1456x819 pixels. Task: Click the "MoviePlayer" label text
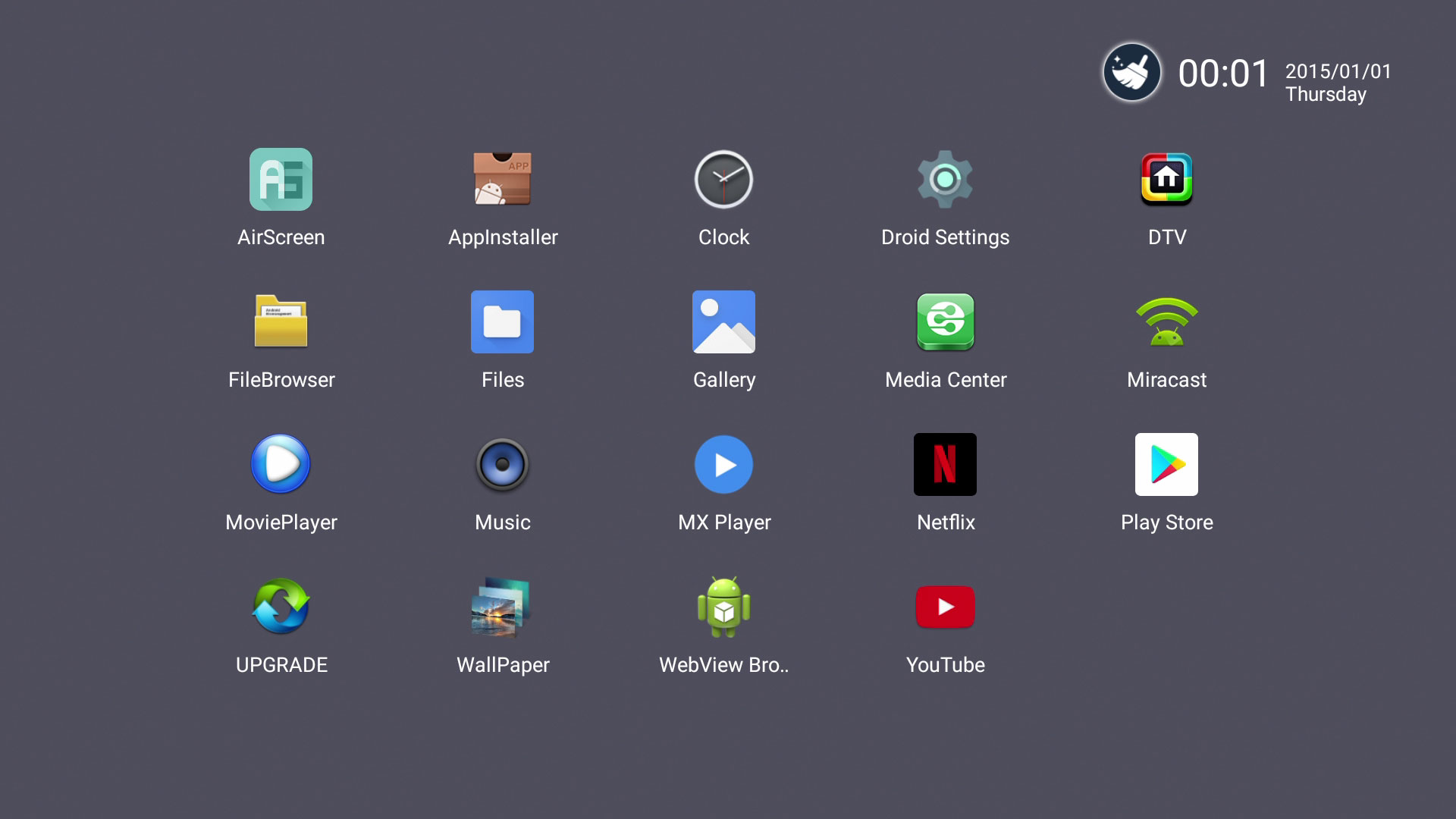point(281,522)
